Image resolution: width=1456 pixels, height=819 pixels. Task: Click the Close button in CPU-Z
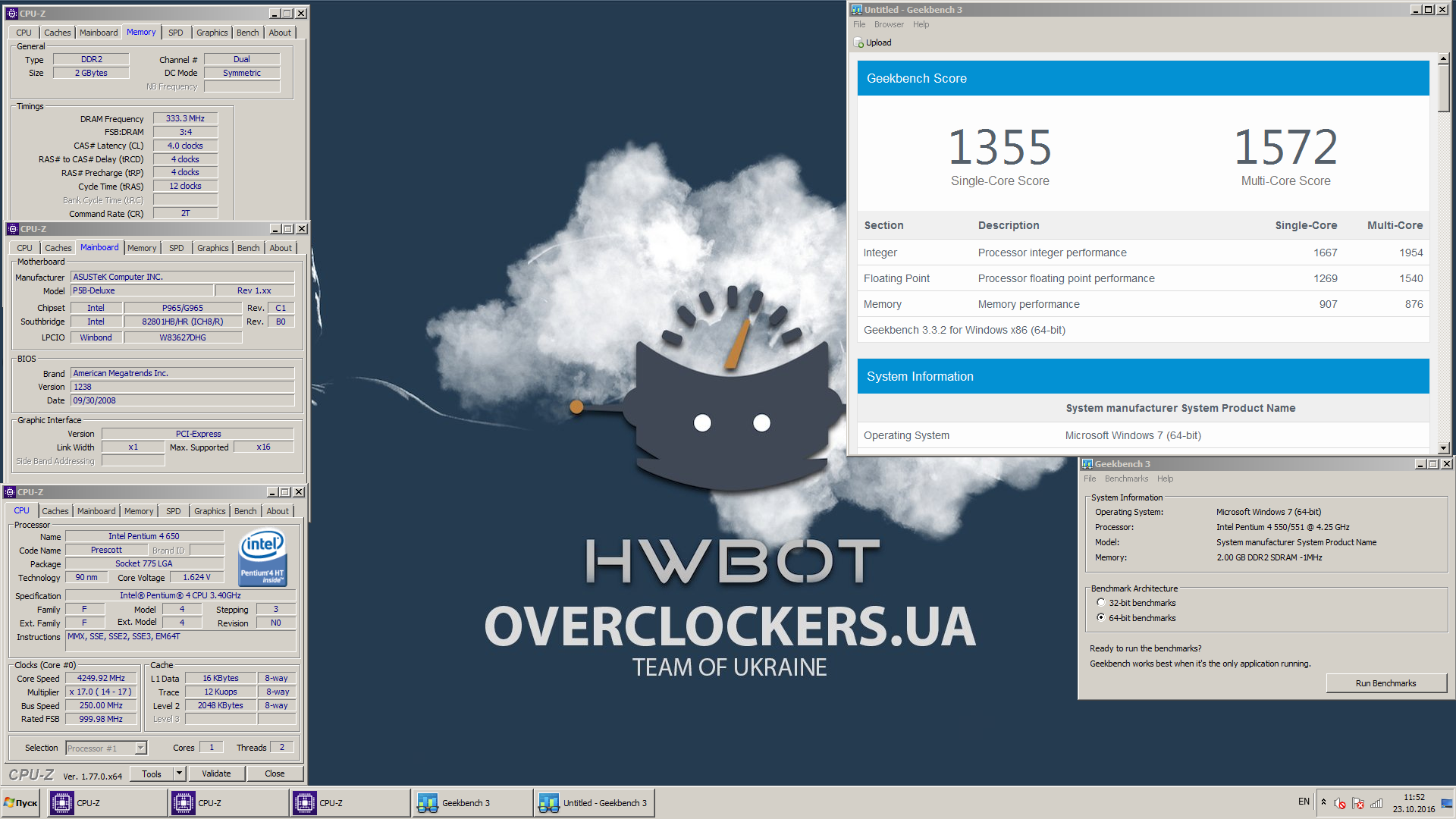[x=275, y=773]
